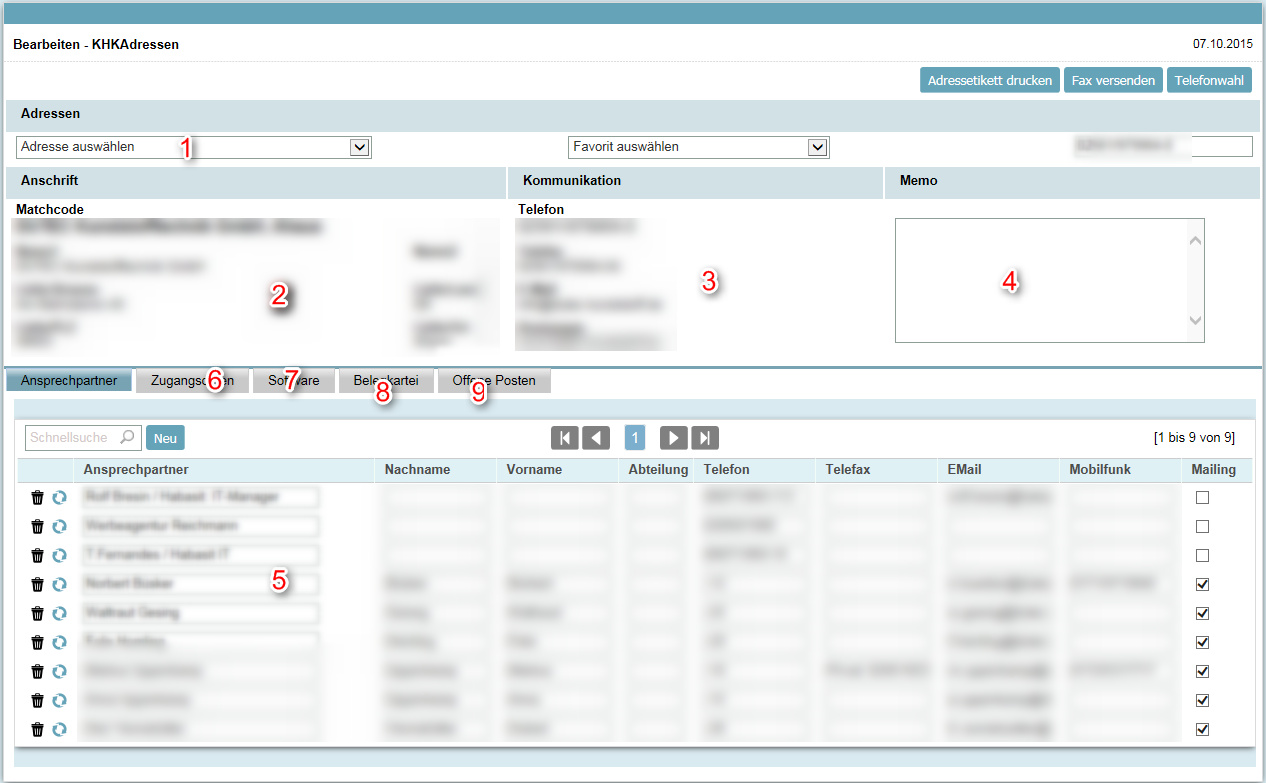Click the magnifier icon in Schnellsuche
This screenshot has height=783, width=1266.
[127, 437]
